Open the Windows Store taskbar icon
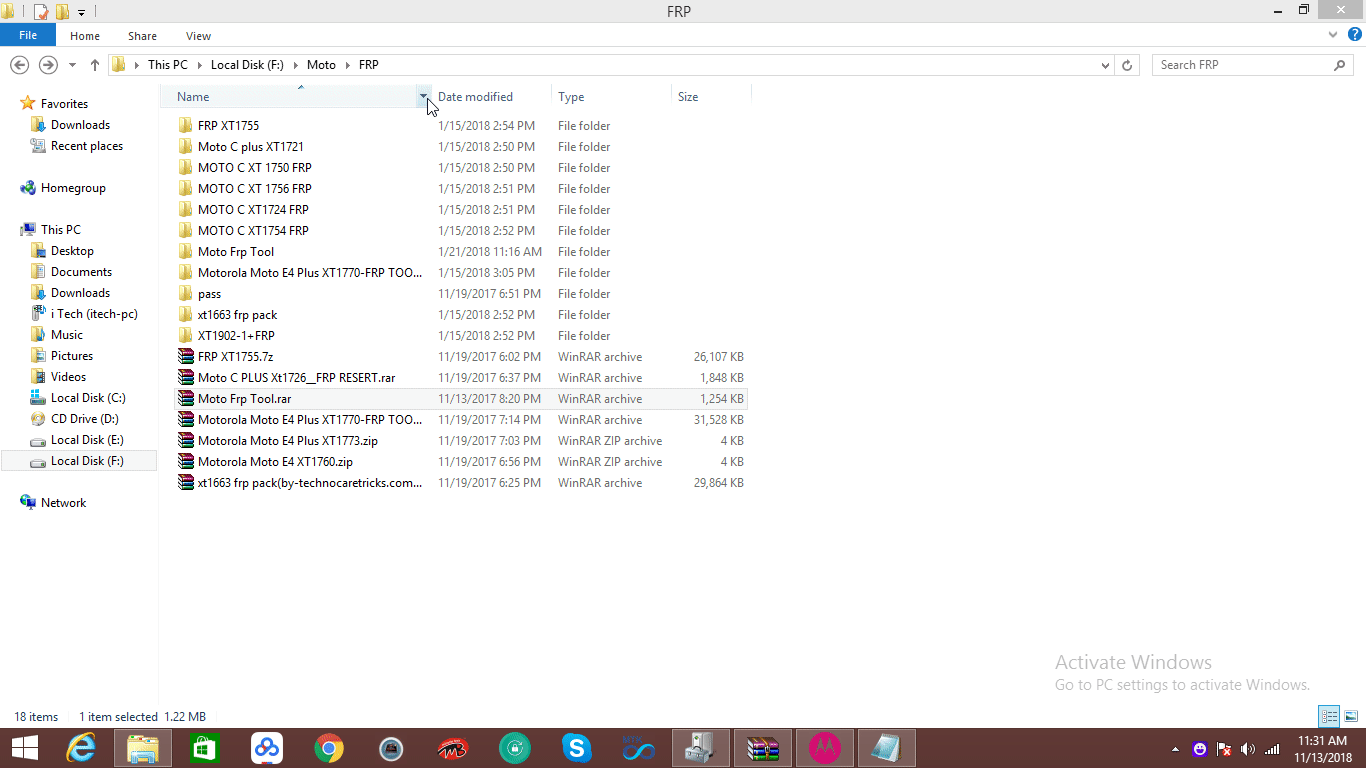 tap(205, 748)
